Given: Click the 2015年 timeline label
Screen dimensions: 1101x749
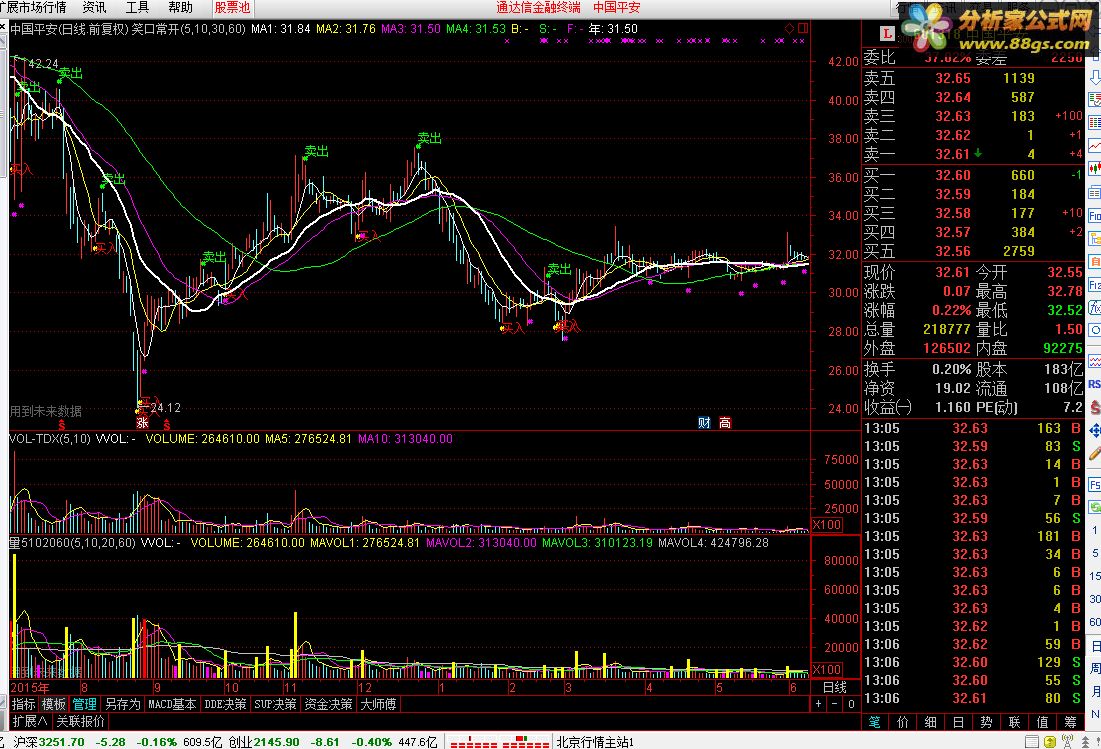Looking at the screenshot, I should pyautogui.click(x=30, y=687).
